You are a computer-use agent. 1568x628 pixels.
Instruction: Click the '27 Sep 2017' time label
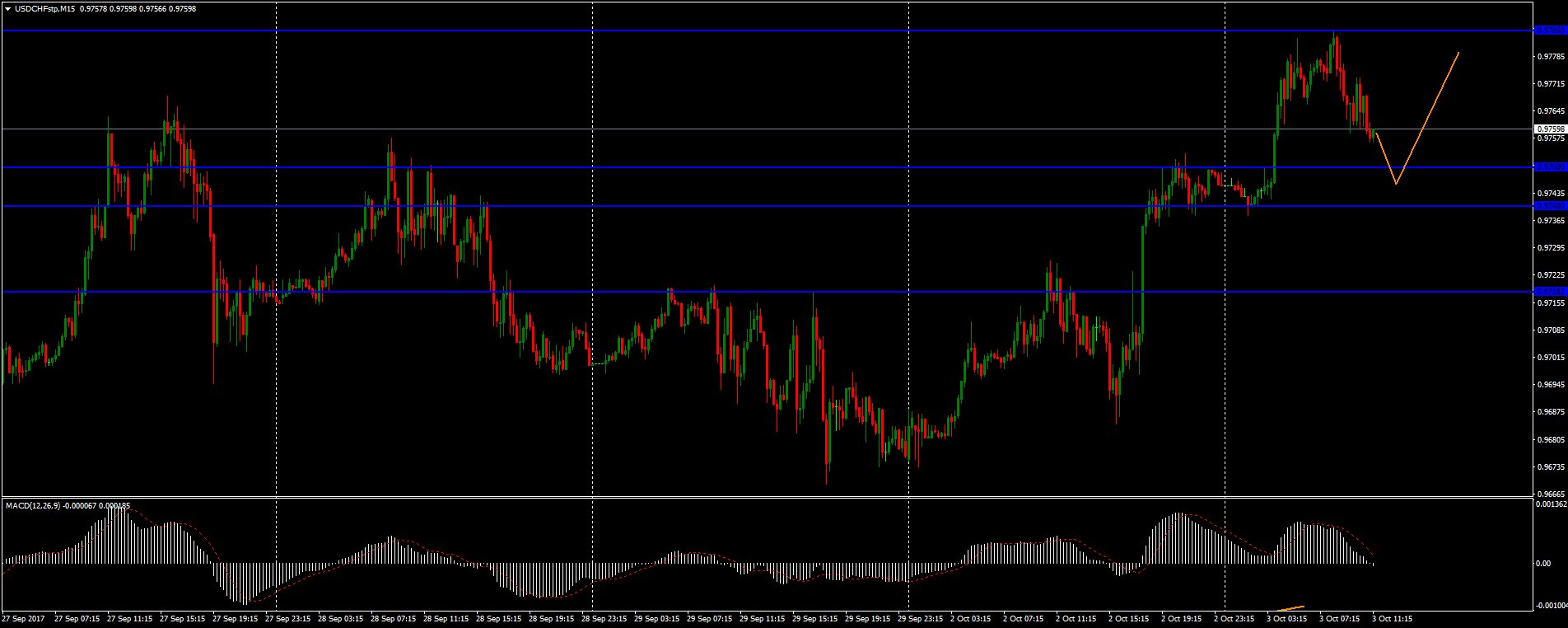(x=23, y=618)
